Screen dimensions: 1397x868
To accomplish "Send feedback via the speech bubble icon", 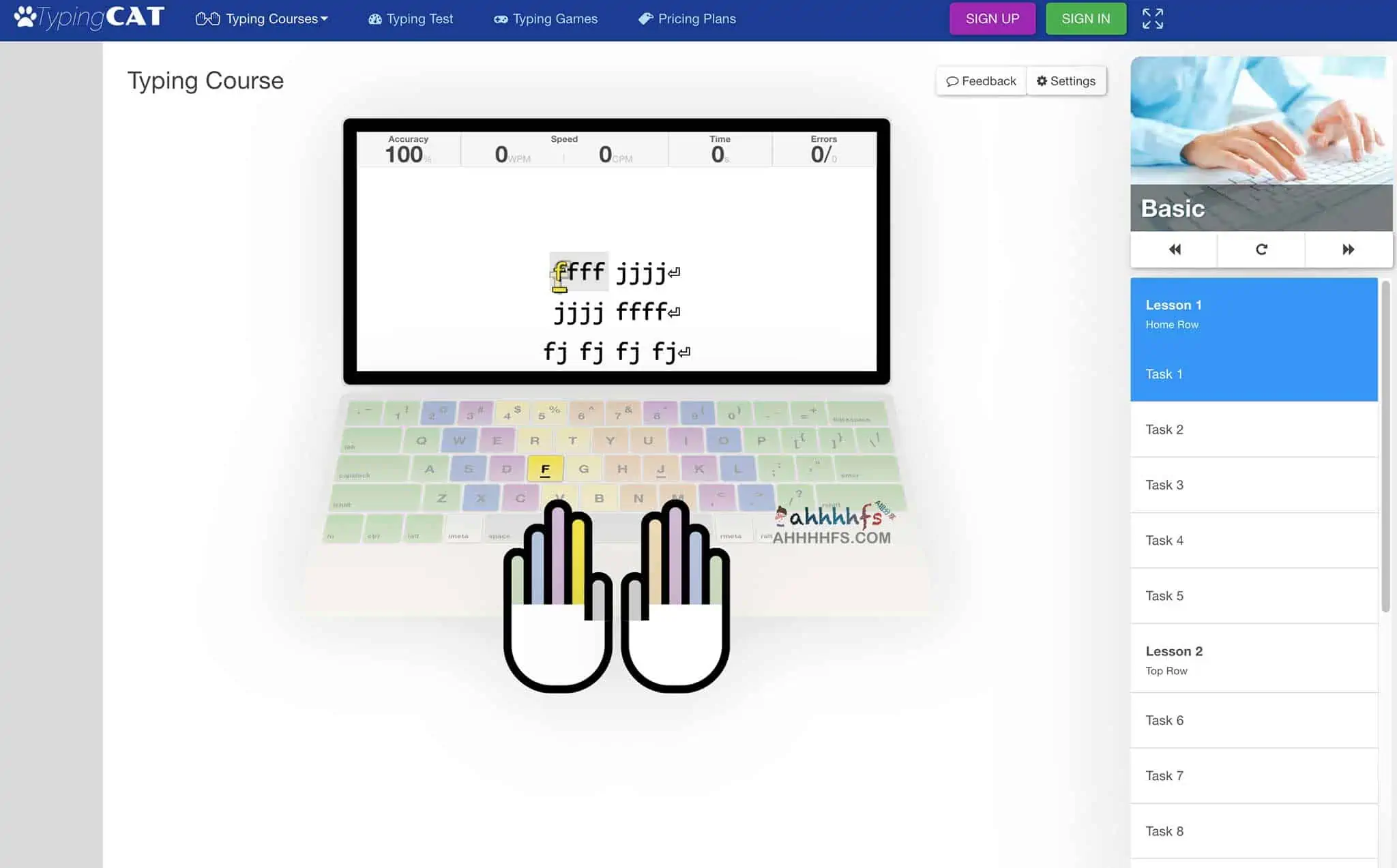I will [x=953, y=80].
